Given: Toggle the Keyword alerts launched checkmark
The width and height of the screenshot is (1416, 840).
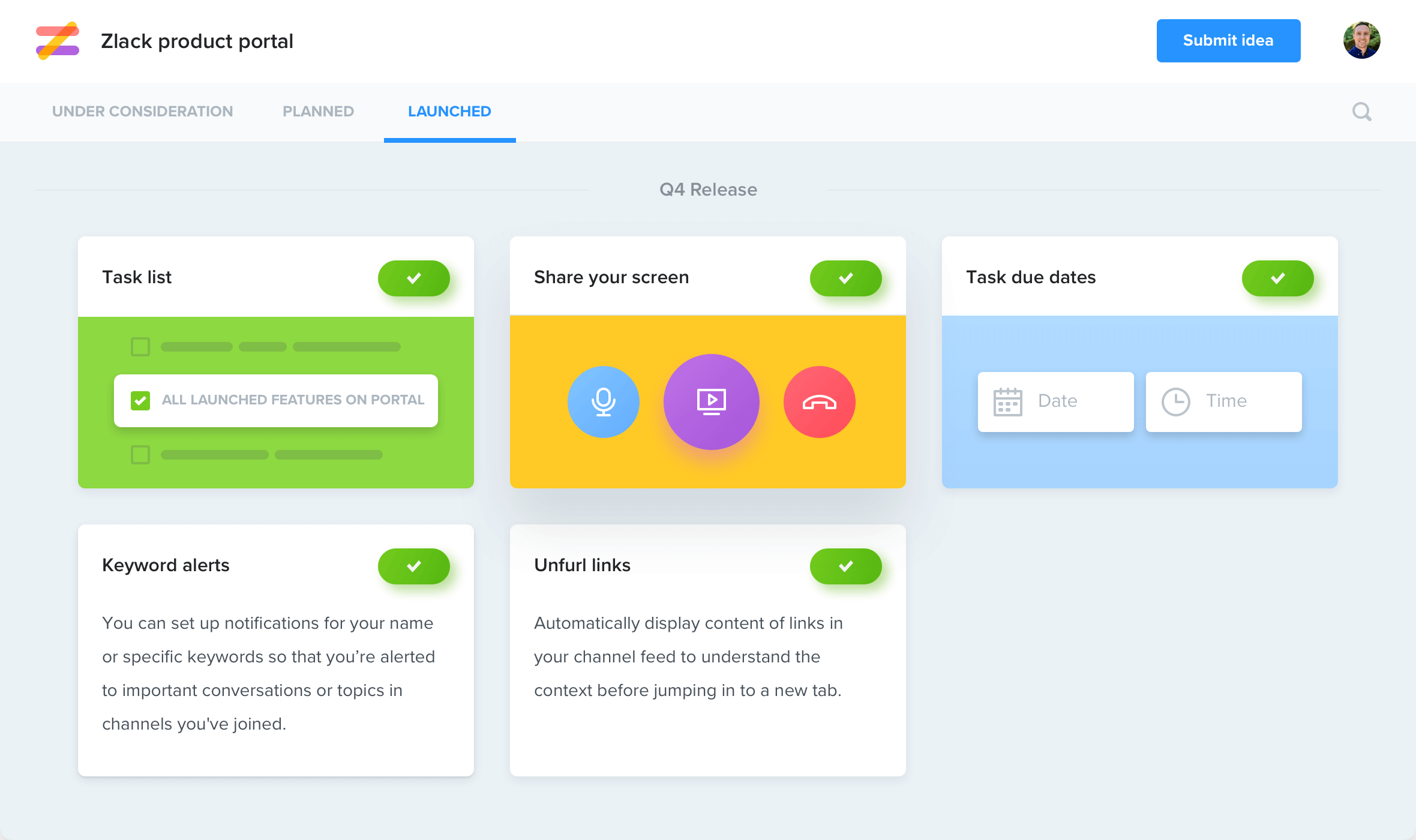Looking at the screenshot, I should pos(413,565).
